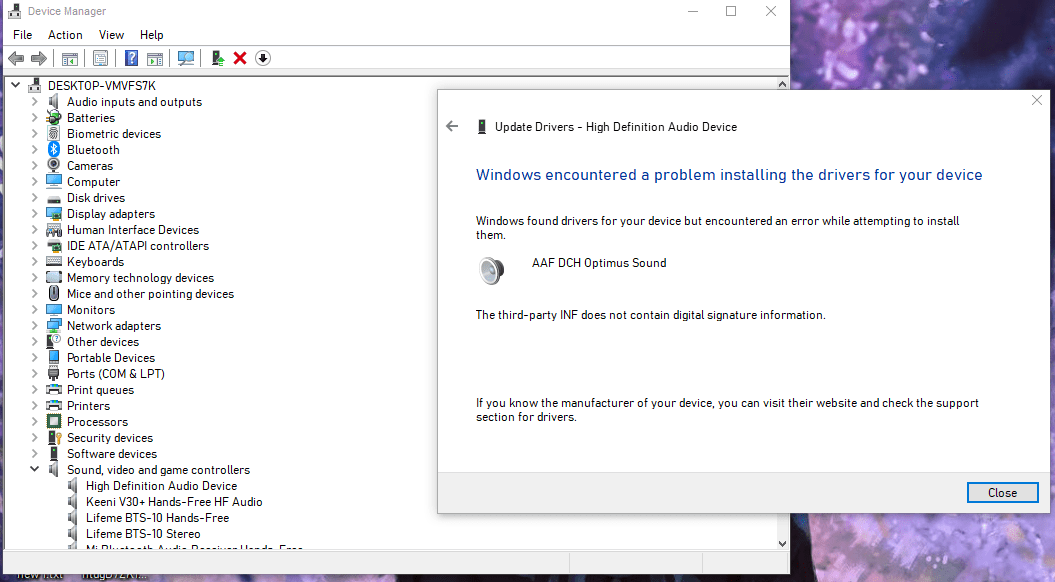The height and width of the screenshot is (582, 1055).
Task: Click scroll down arrow in device tree
Action: tap(782, 544)
